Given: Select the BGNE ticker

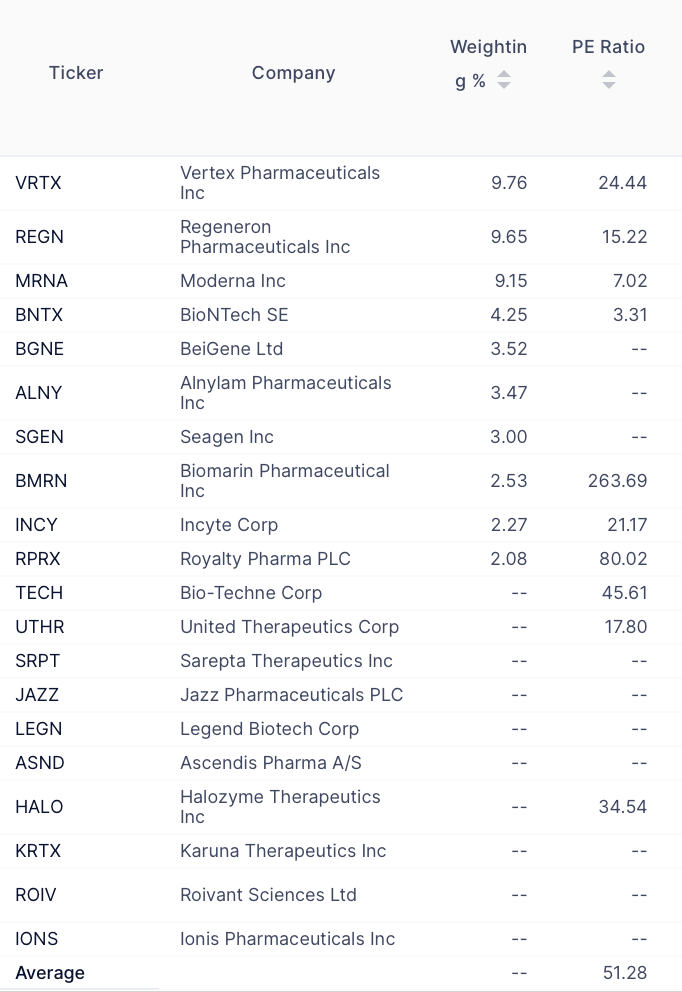Looking at the screenshot, I should click(x=39, y=349).
